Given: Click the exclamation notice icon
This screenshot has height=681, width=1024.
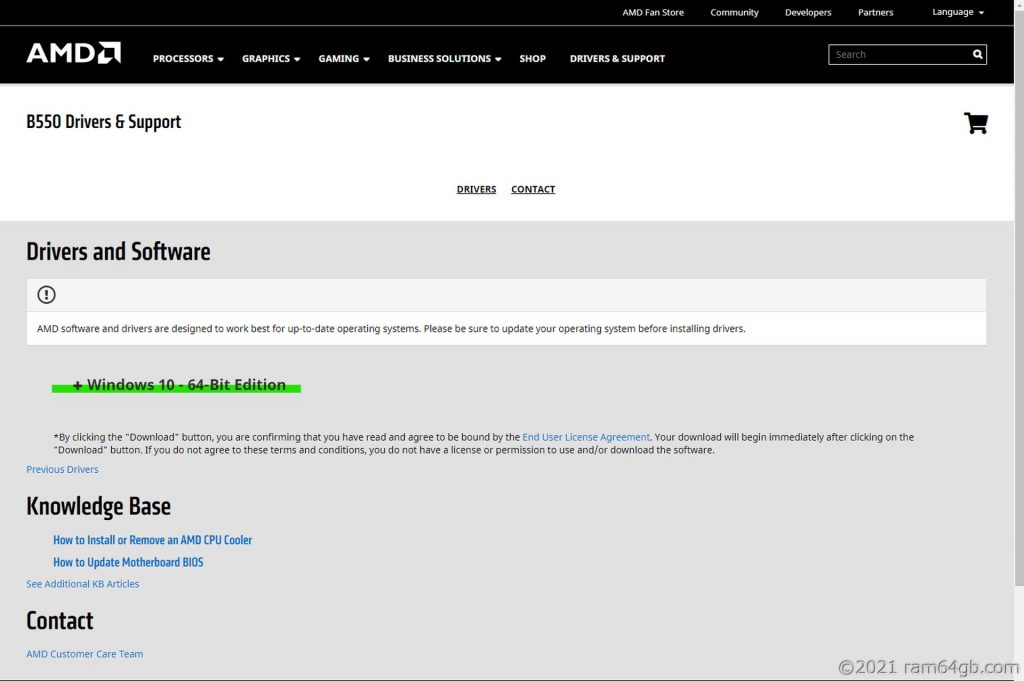Looking at the screenshot, I should point(46,294).
